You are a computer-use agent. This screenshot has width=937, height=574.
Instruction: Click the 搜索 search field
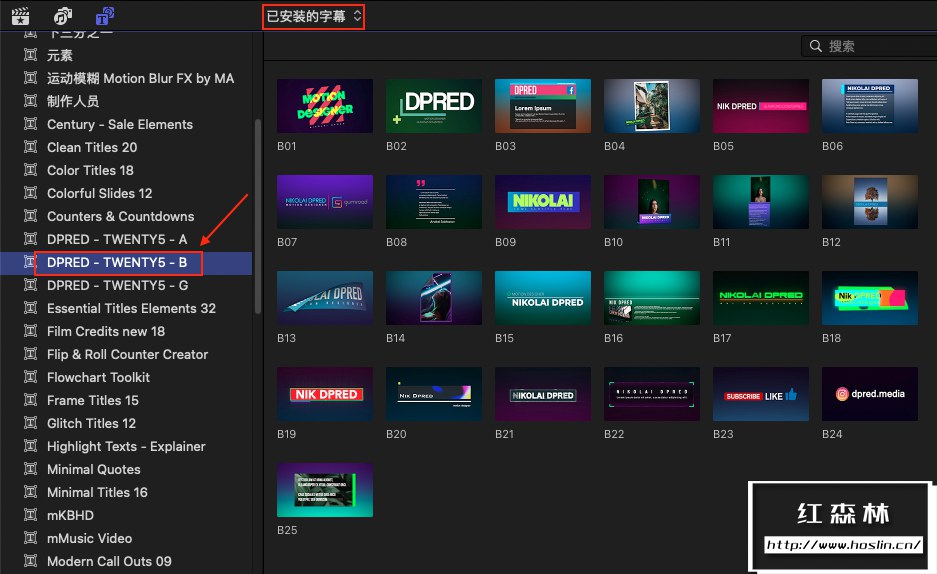point(869,46)
